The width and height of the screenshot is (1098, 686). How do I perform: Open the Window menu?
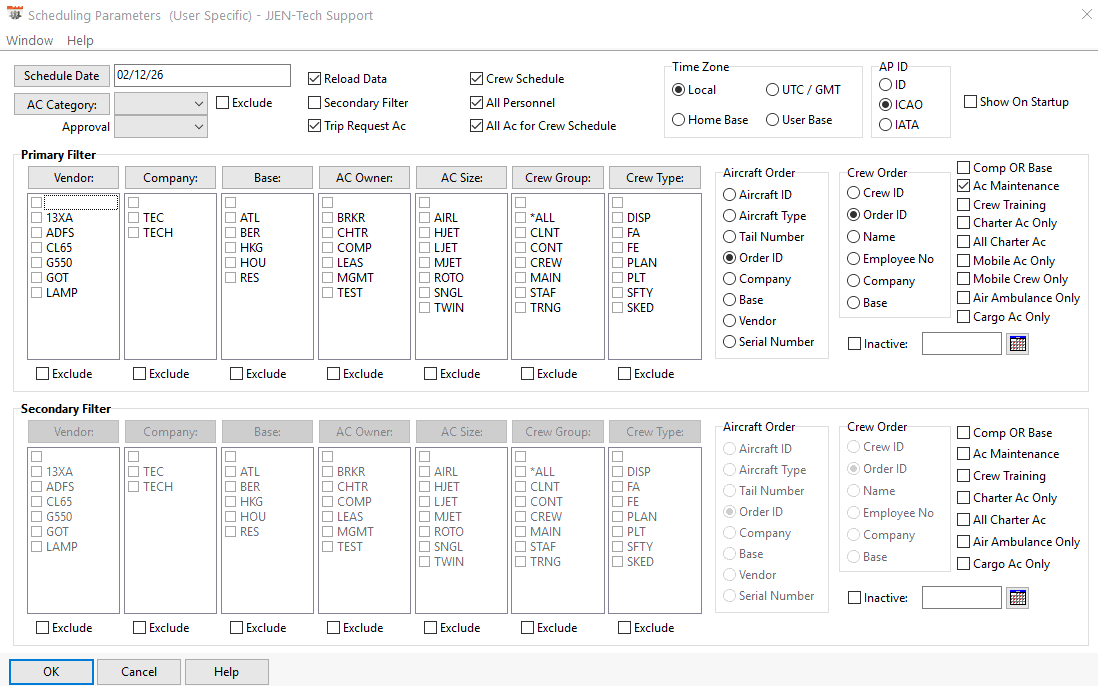30,41
